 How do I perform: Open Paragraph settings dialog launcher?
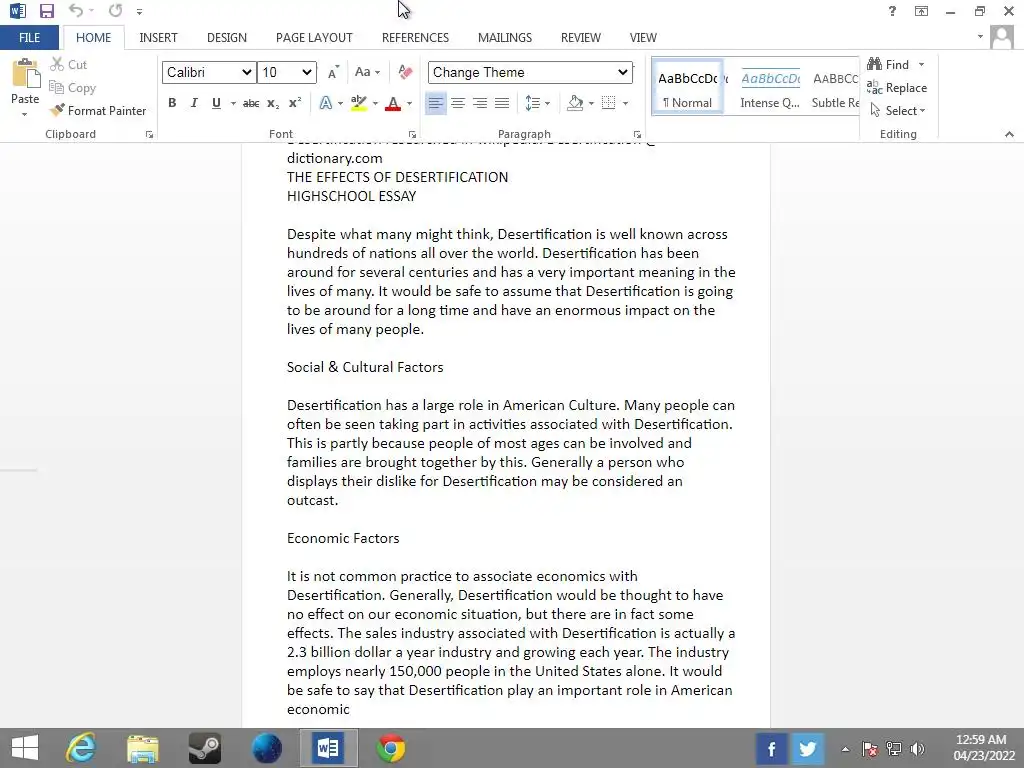tap(637, 135)
